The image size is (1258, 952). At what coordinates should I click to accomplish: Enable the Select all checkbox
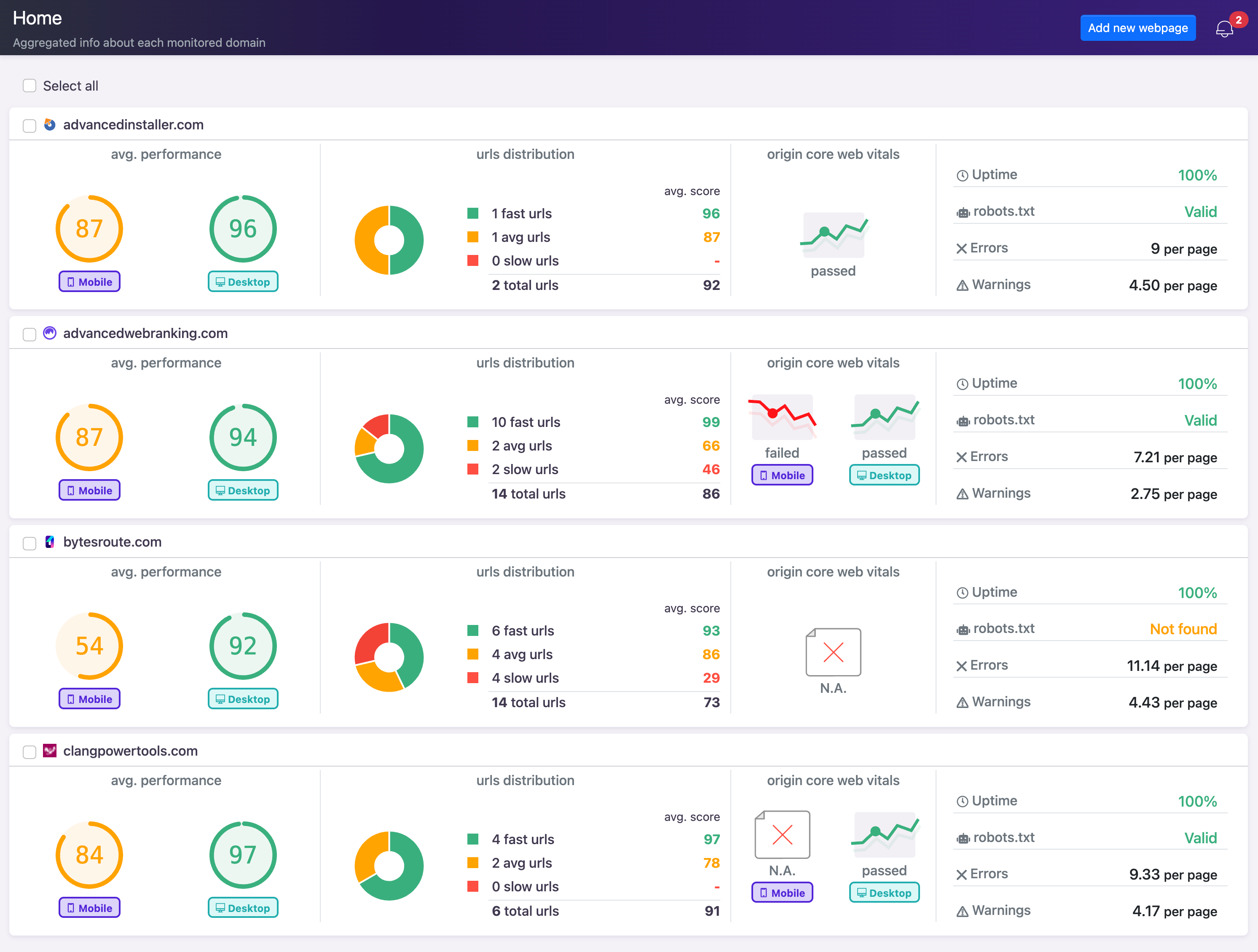29,85
